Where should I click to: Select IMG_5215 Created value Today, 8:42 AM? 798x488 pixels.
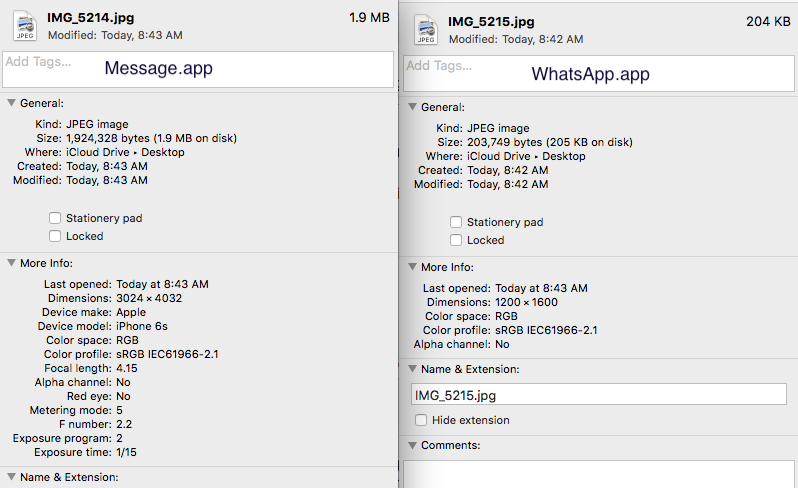click(507, 170)
